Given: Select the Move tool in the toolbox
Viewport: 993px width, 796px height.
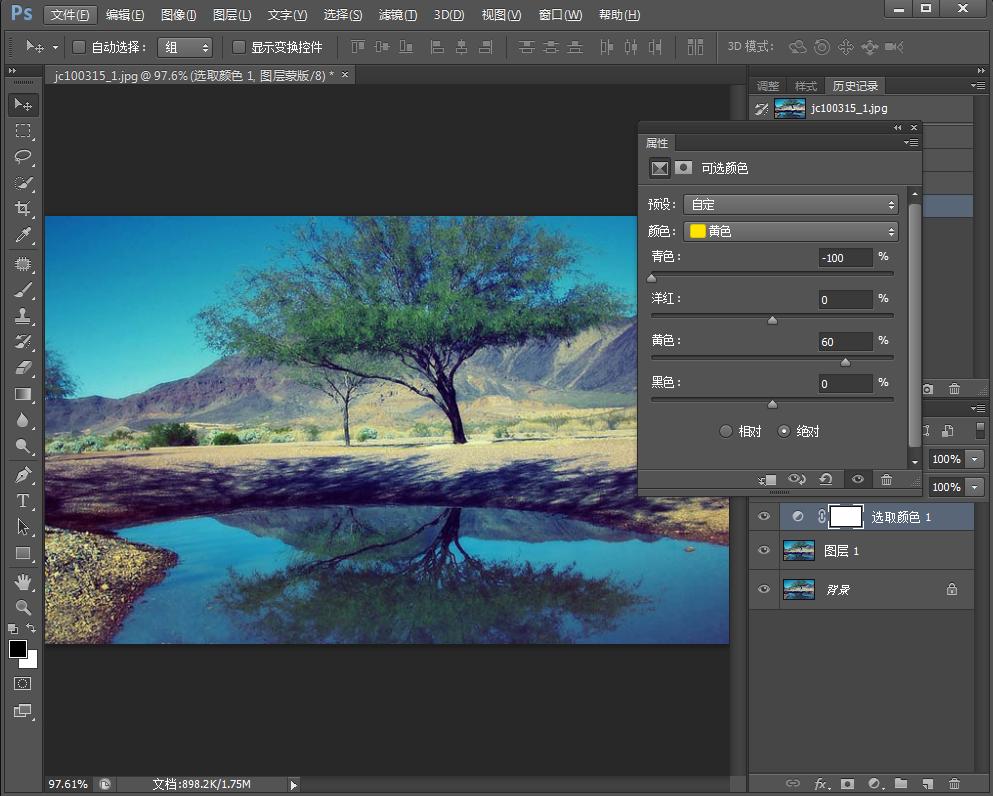Looking at the screenshot, I should coord(23,104).
